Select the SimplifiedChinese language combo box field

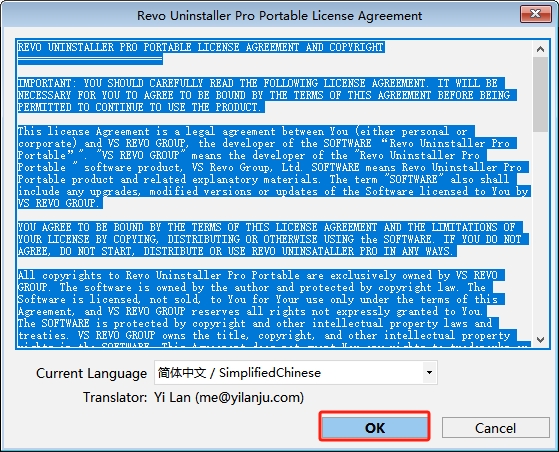(x=296, y=373)
